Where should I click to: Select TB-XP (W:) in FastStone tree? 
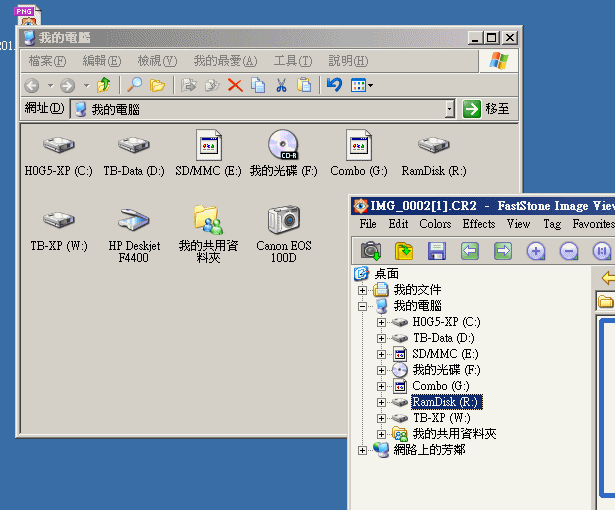(x=442, y=418)
